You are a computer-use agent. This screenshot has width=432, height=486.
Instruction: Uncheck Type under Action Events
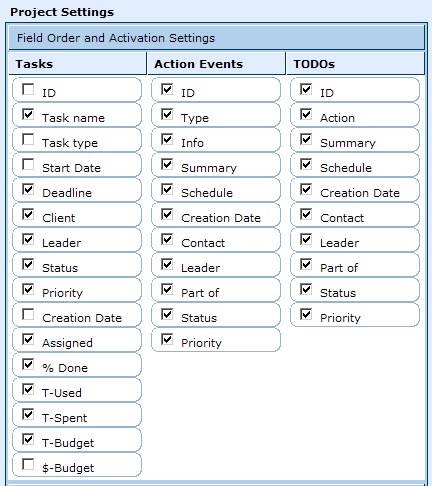(x=167, y=114)
